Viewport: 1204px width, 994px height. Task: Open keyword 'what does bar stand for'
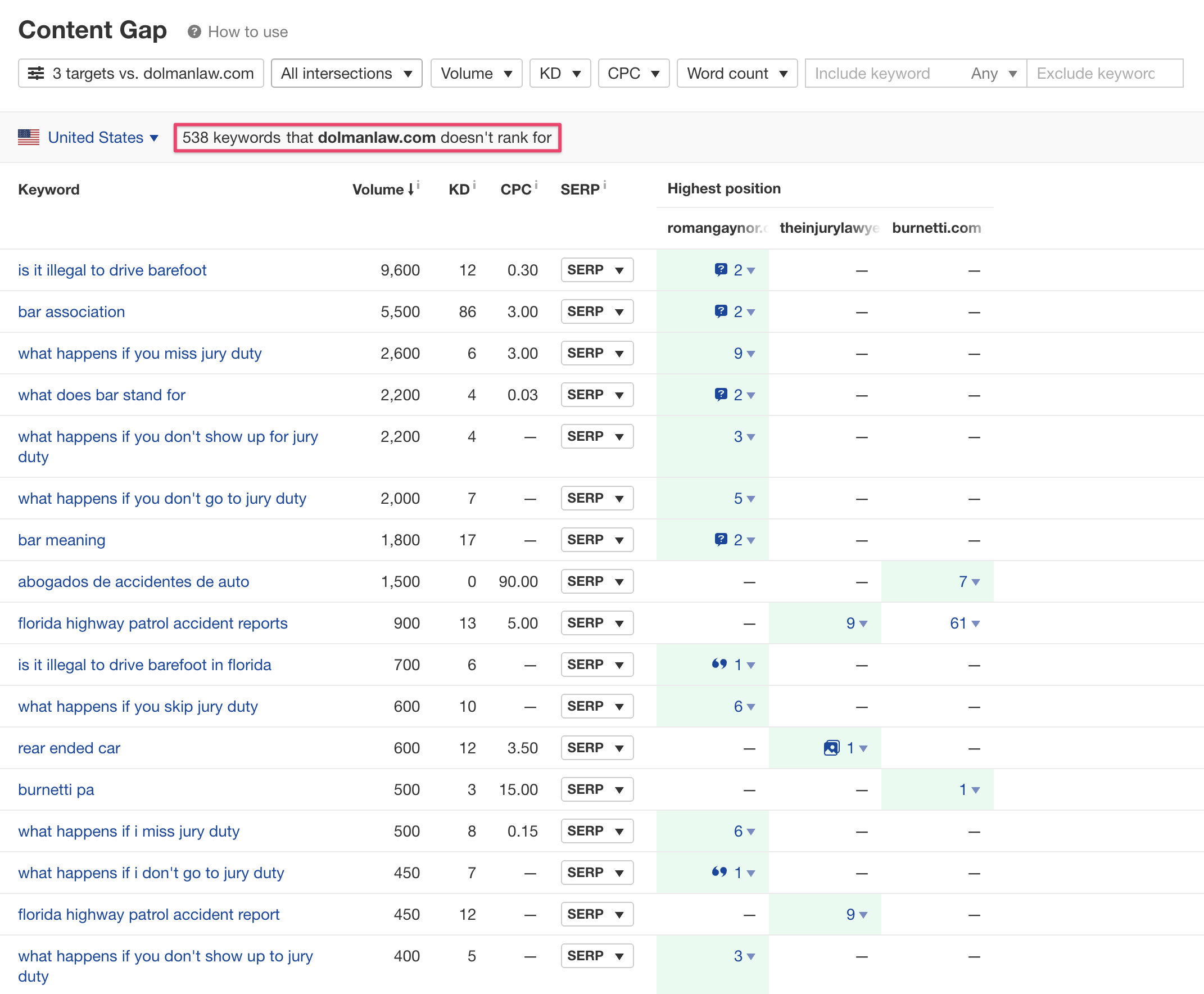click(x=102, y=395)
